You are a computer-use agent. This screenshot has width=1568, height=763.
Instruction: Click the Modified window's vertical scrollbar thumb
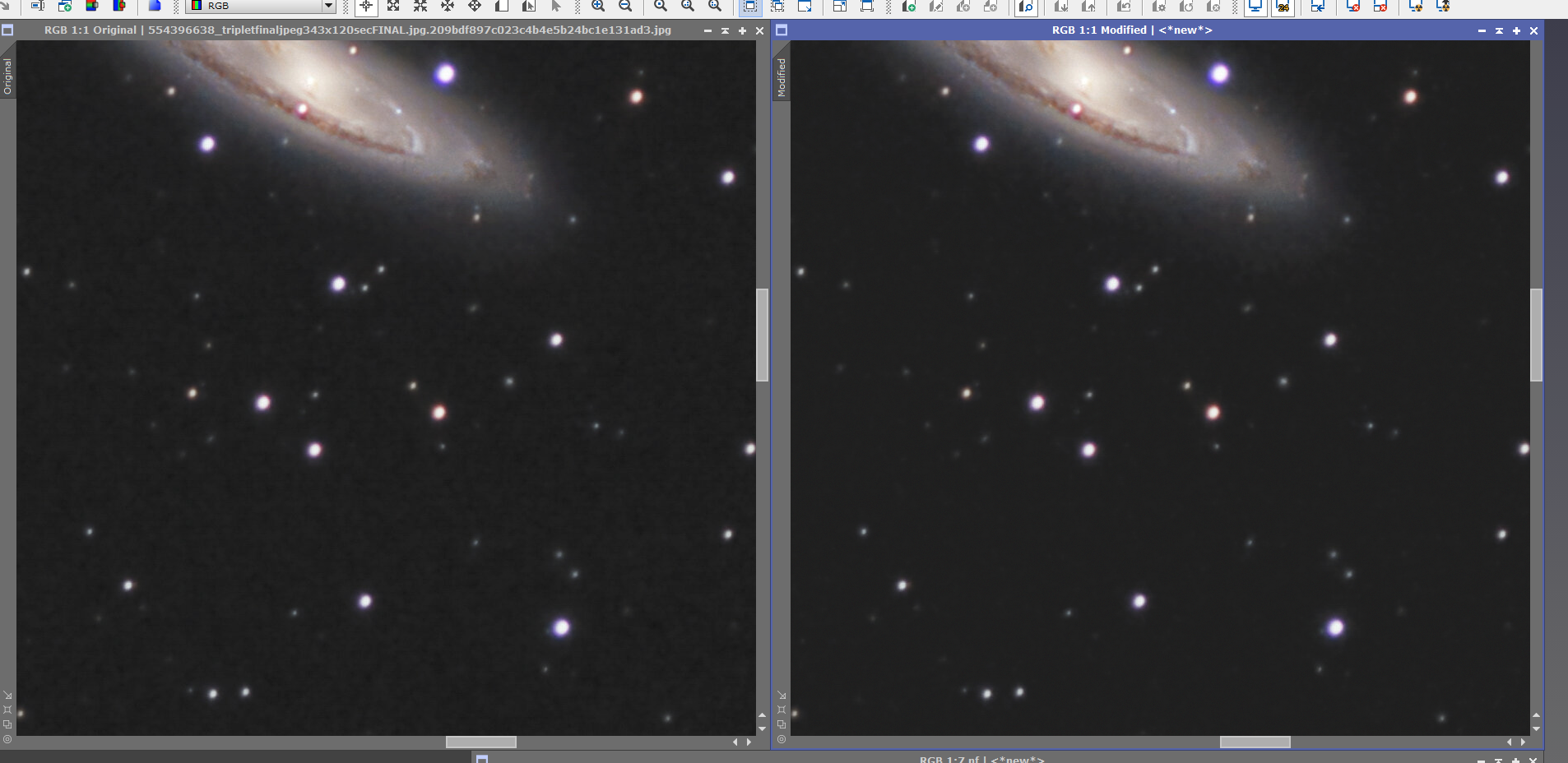[1537, 335]
